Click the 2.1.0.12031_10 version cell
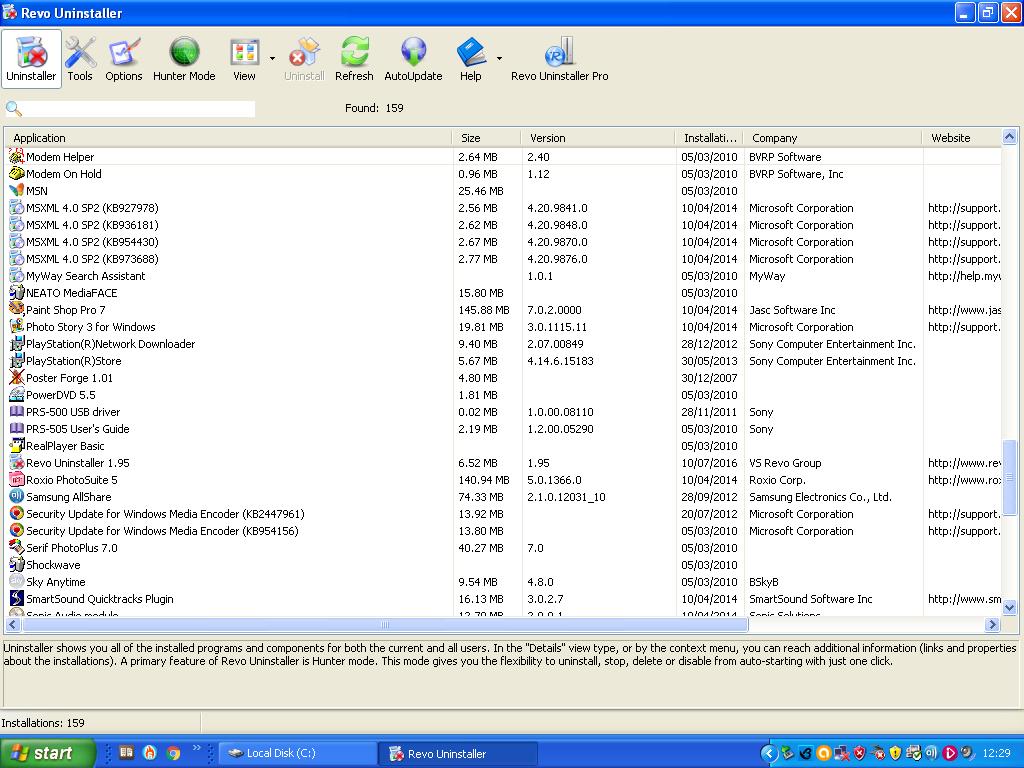Screen dimensions: 1024x768 click(x=566, y=496)
